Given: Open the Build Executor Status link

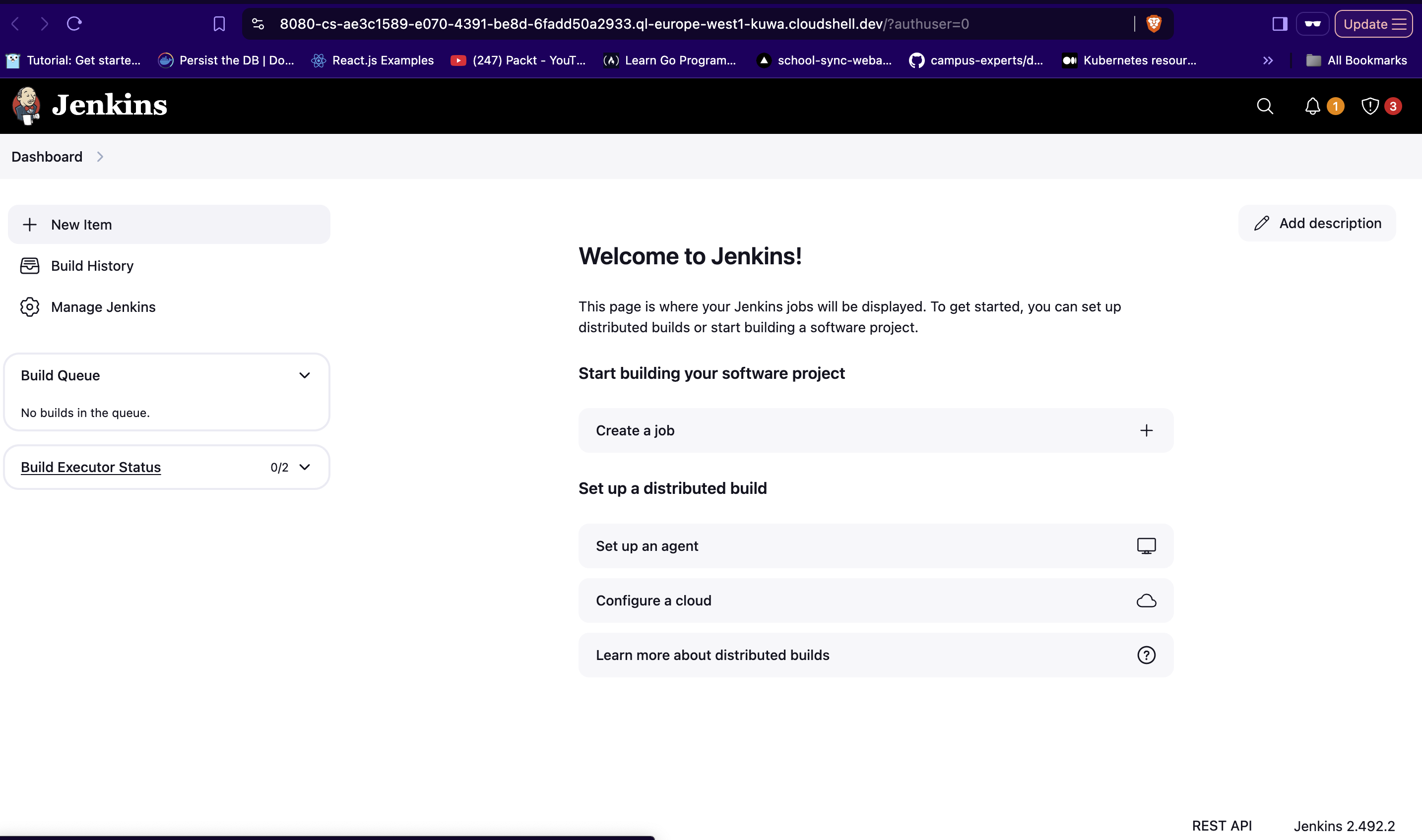Looking at the screenshot, I should point(91,467).
